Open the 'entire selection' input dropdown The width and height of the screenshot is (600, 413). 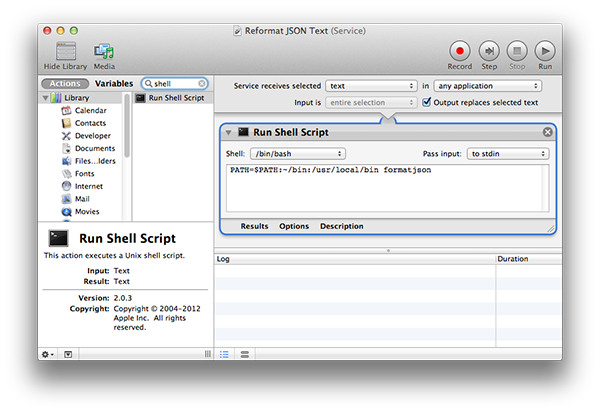coord(371,103)
